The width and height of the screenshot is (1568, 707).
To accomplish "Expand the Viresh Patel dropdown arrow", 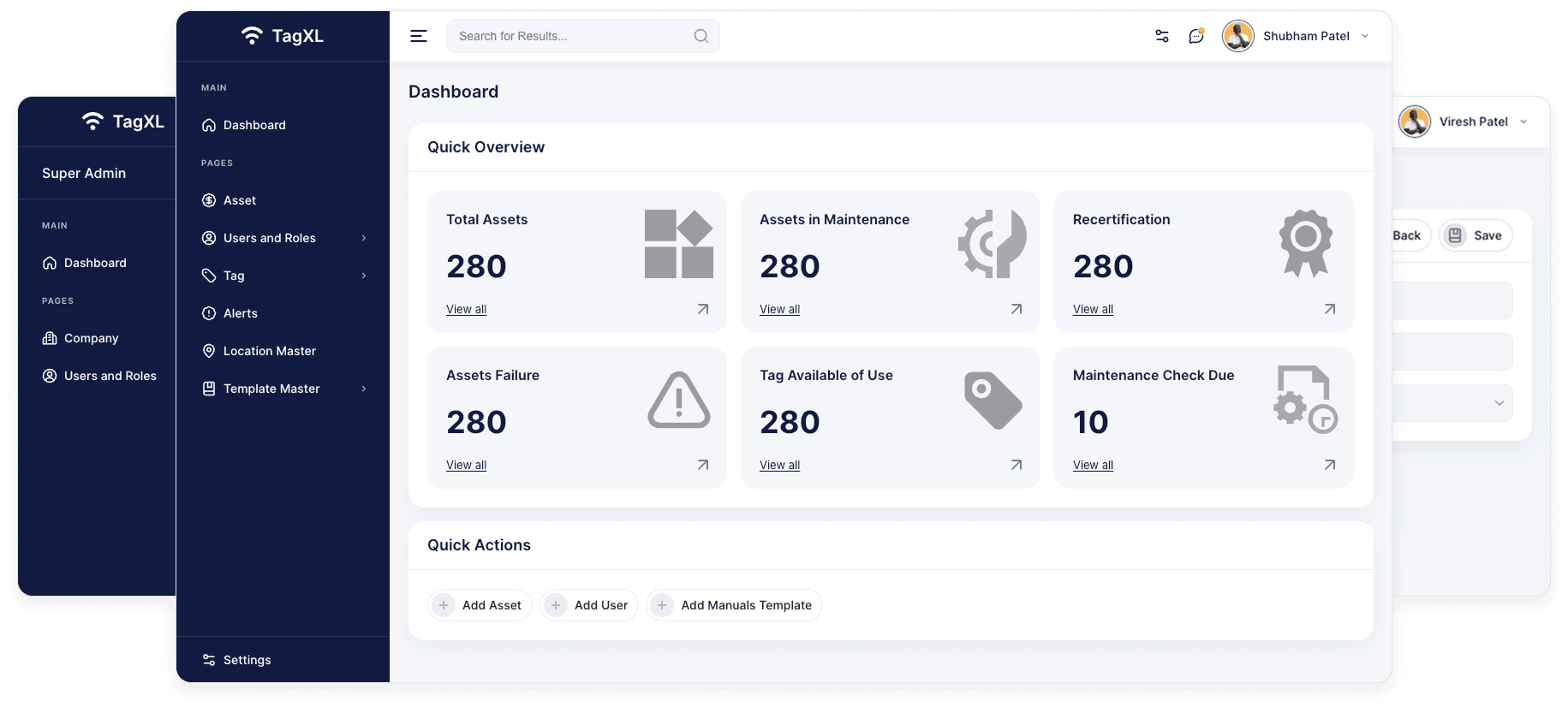I will click(x=1523, y=122).
